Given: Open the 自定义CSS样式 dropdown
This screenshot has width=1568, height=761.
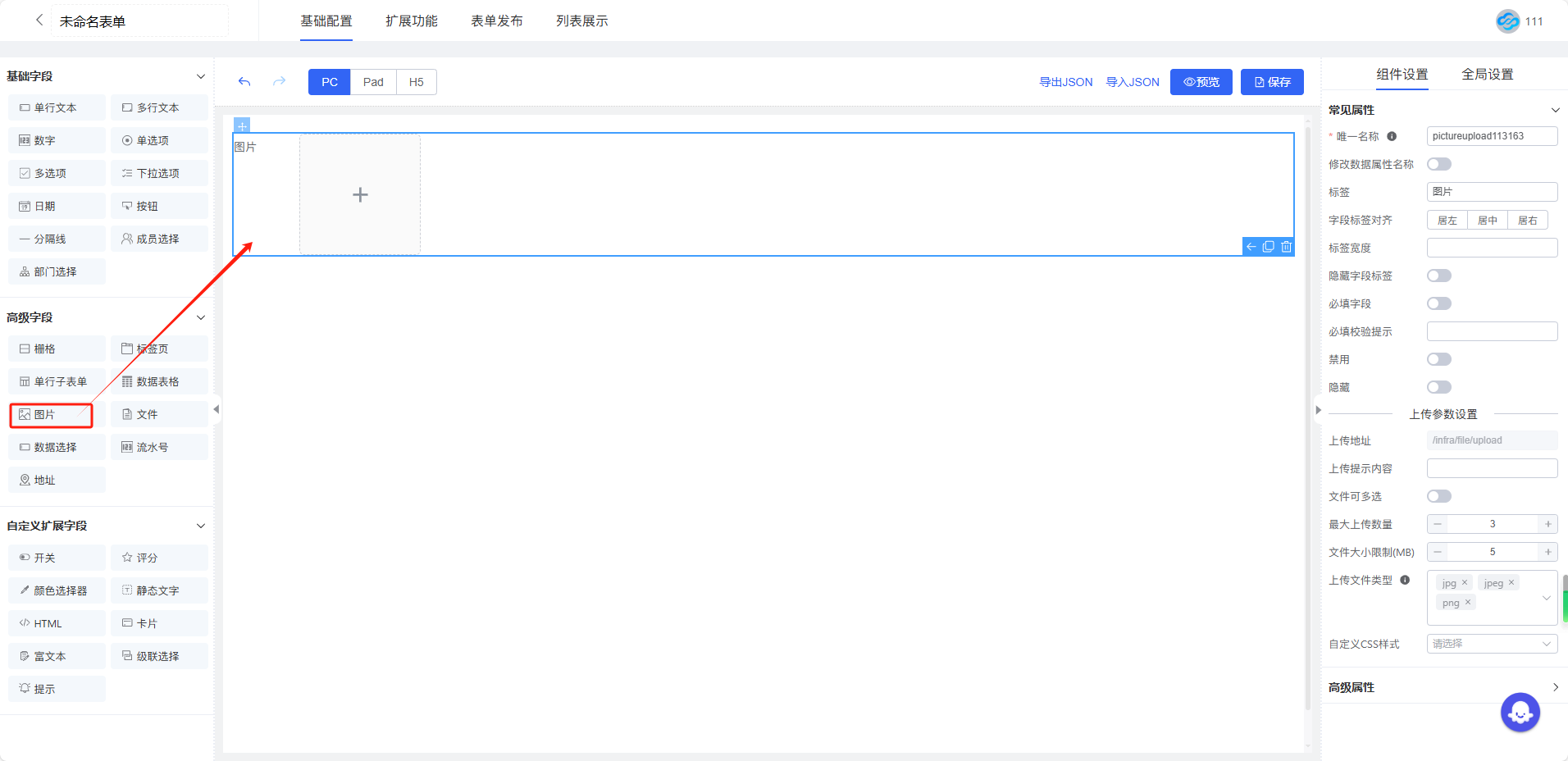Looking at the screenshot, I should click(x=1492, y=645).
